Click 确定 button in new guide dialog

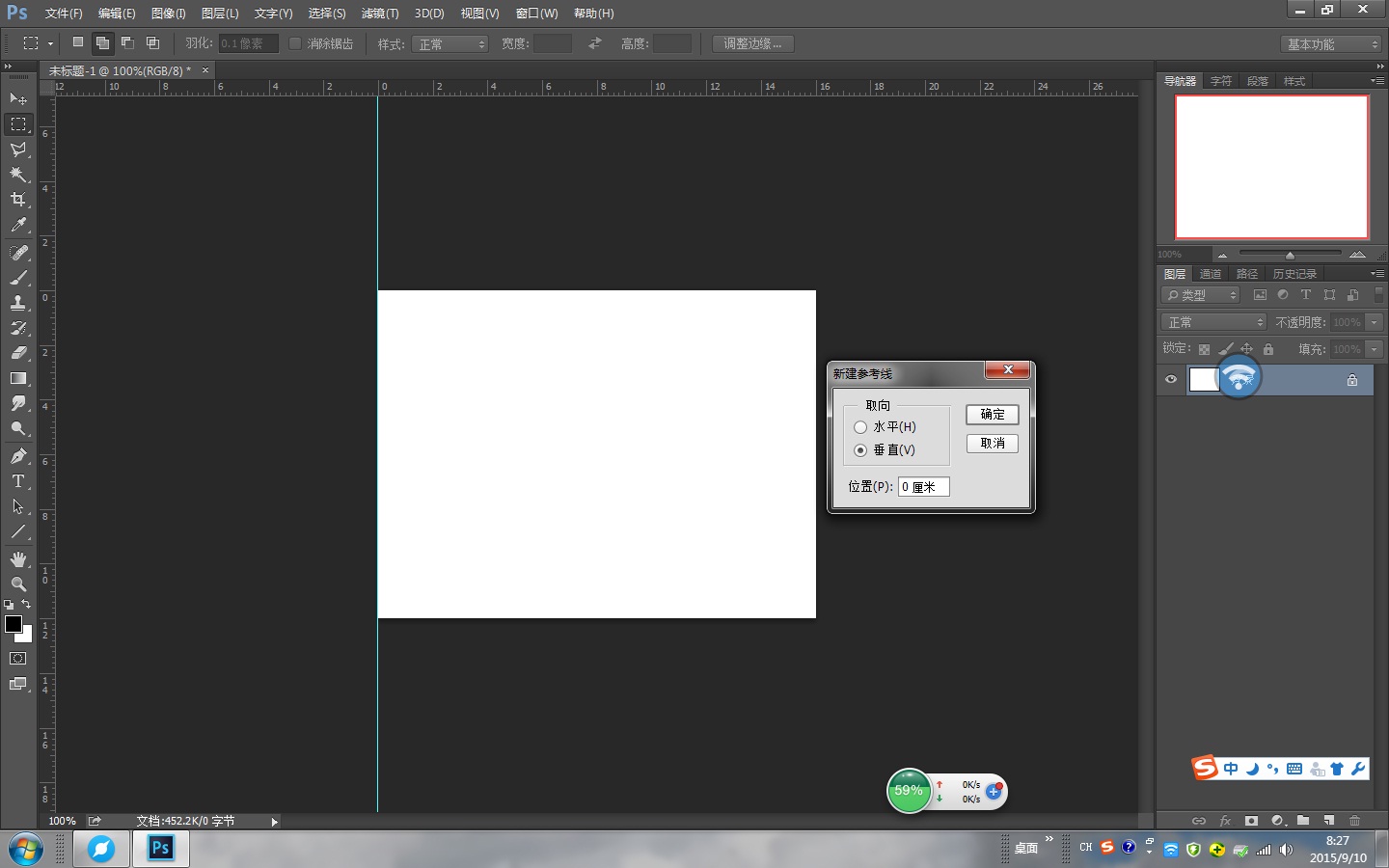pyautogui.click(x=993, y=415)
